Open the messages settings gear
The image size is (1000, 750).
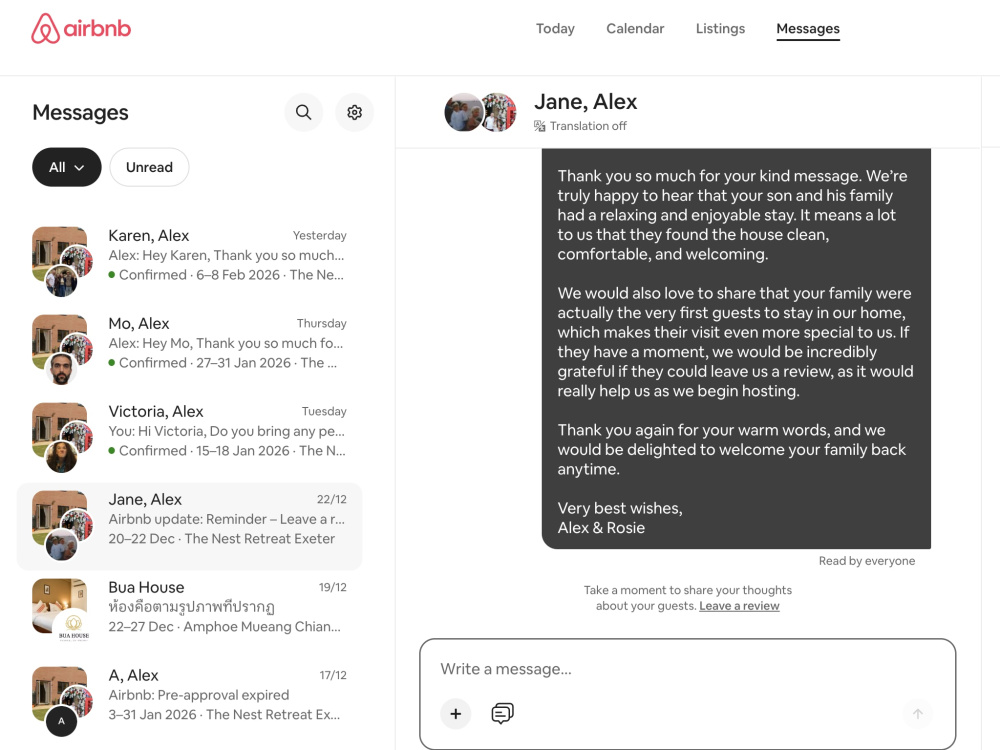(355, 112)
